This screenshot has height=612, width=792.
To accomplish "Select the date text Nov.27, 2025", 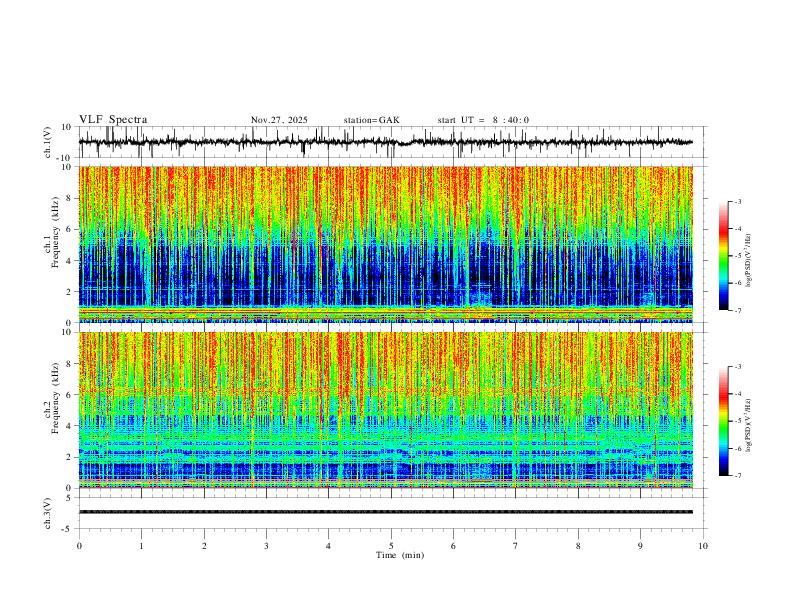I will [279, 120].
